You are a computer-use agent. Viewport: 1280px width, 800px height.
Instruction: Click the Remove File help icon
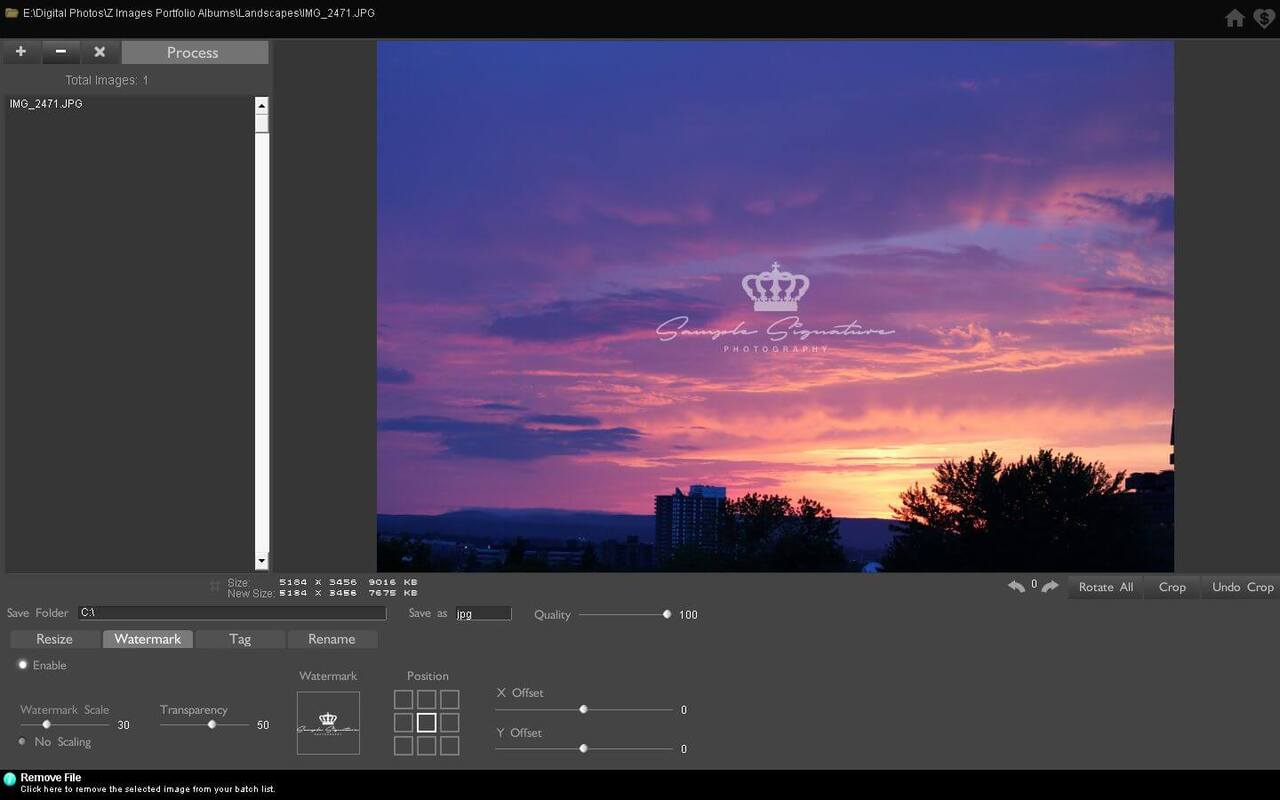[9, 779]
